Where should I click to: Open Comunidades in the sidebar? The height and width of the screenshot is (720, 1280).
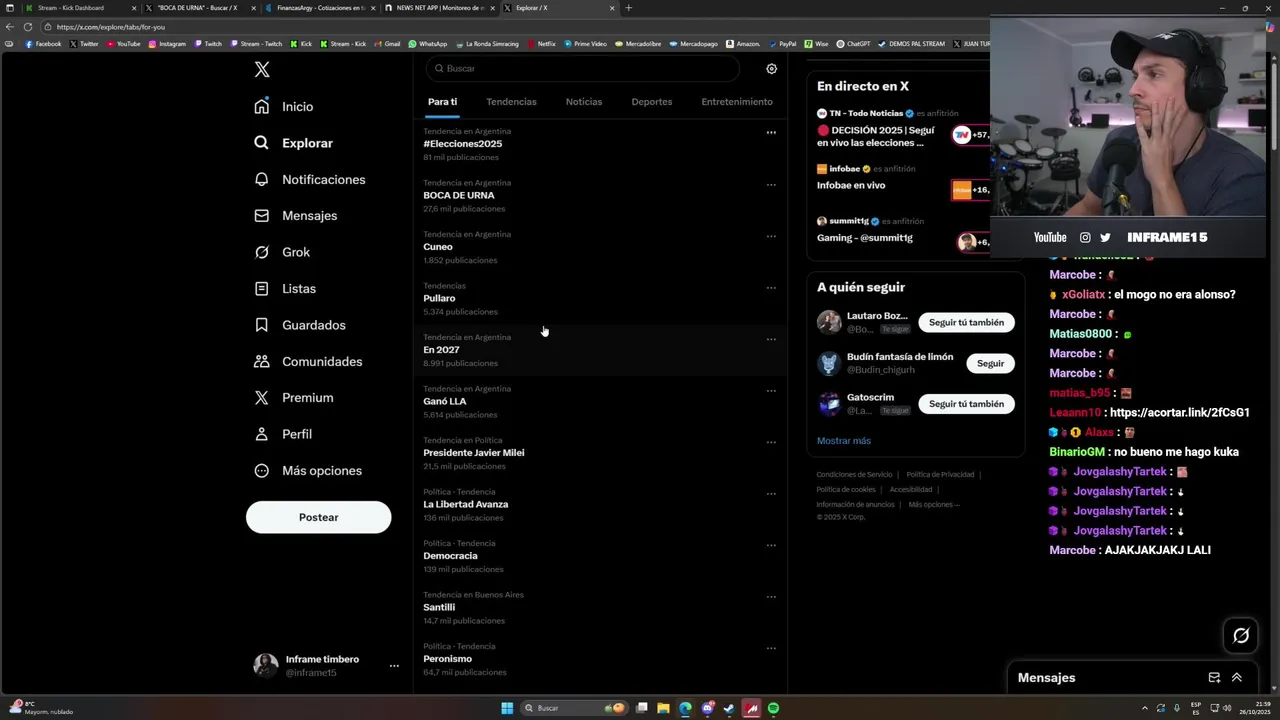308,361
